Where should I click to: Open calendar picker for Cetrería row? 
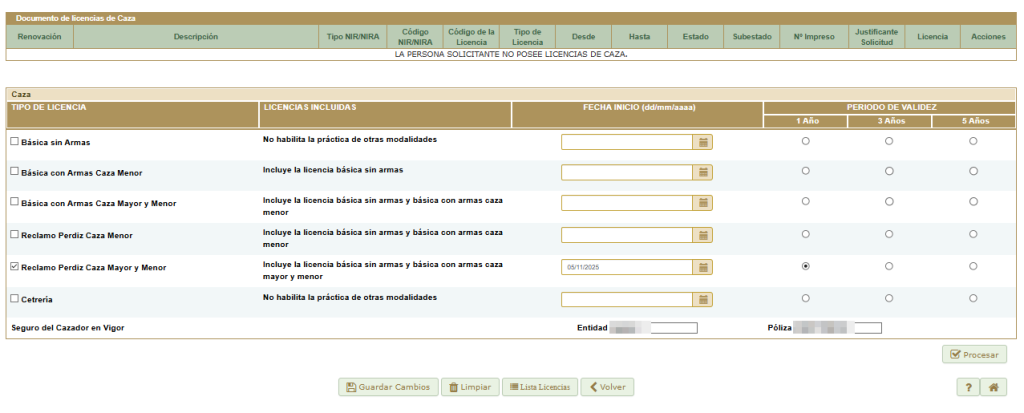pyautogui.click(x=703, y=299)
